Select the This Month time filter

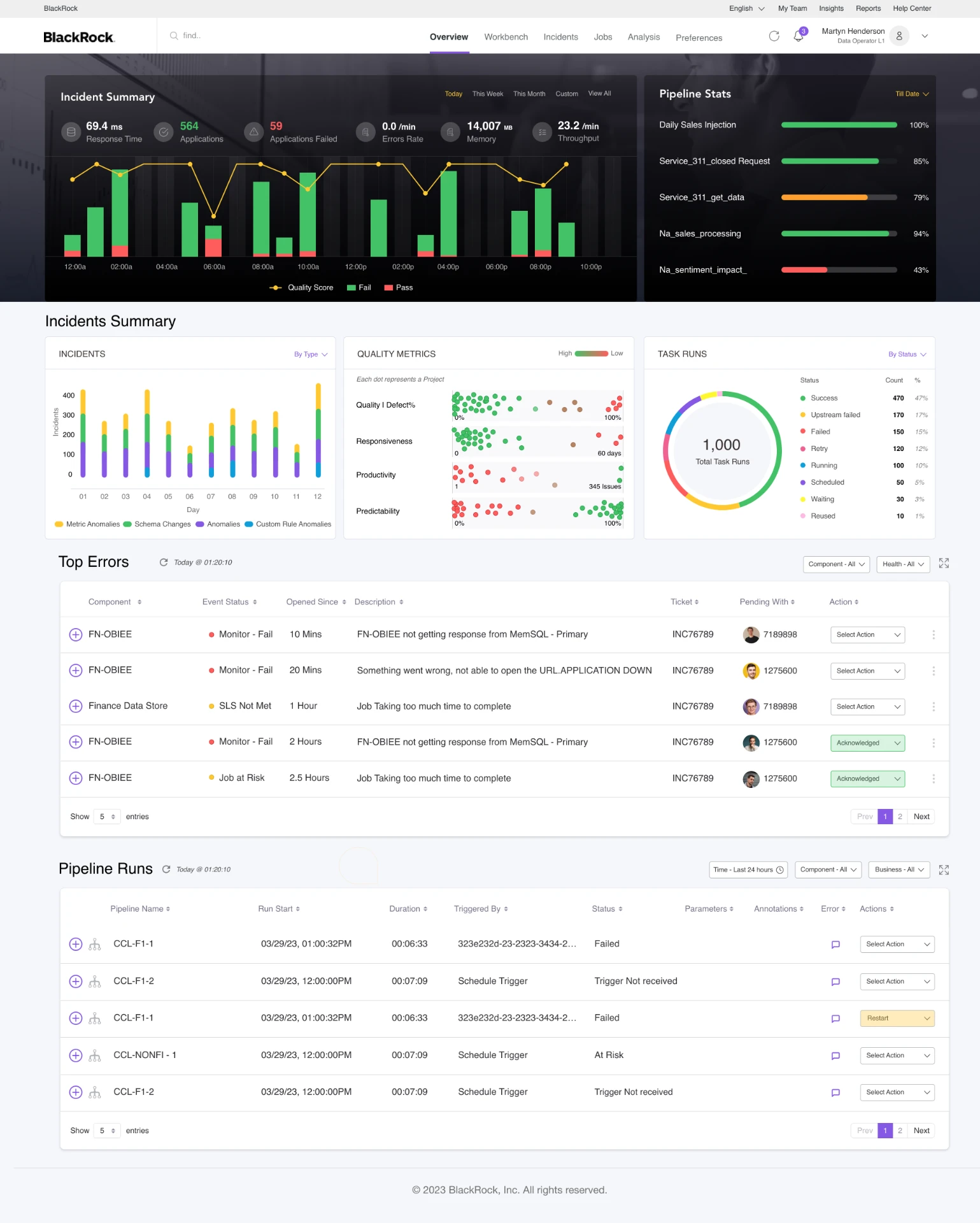click(529, 94)
